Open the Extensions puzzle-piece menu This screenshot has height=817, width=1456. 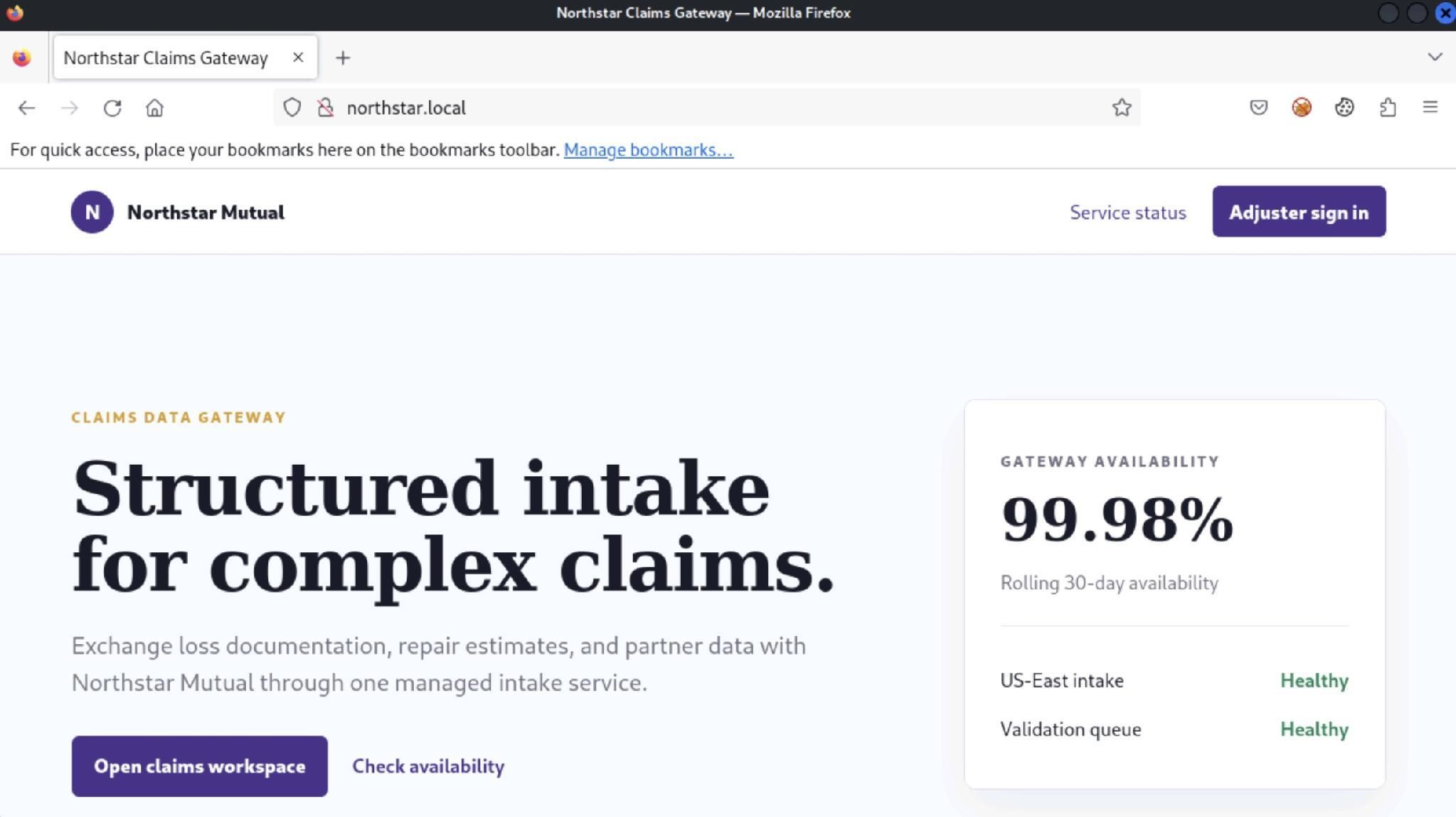1388,107
